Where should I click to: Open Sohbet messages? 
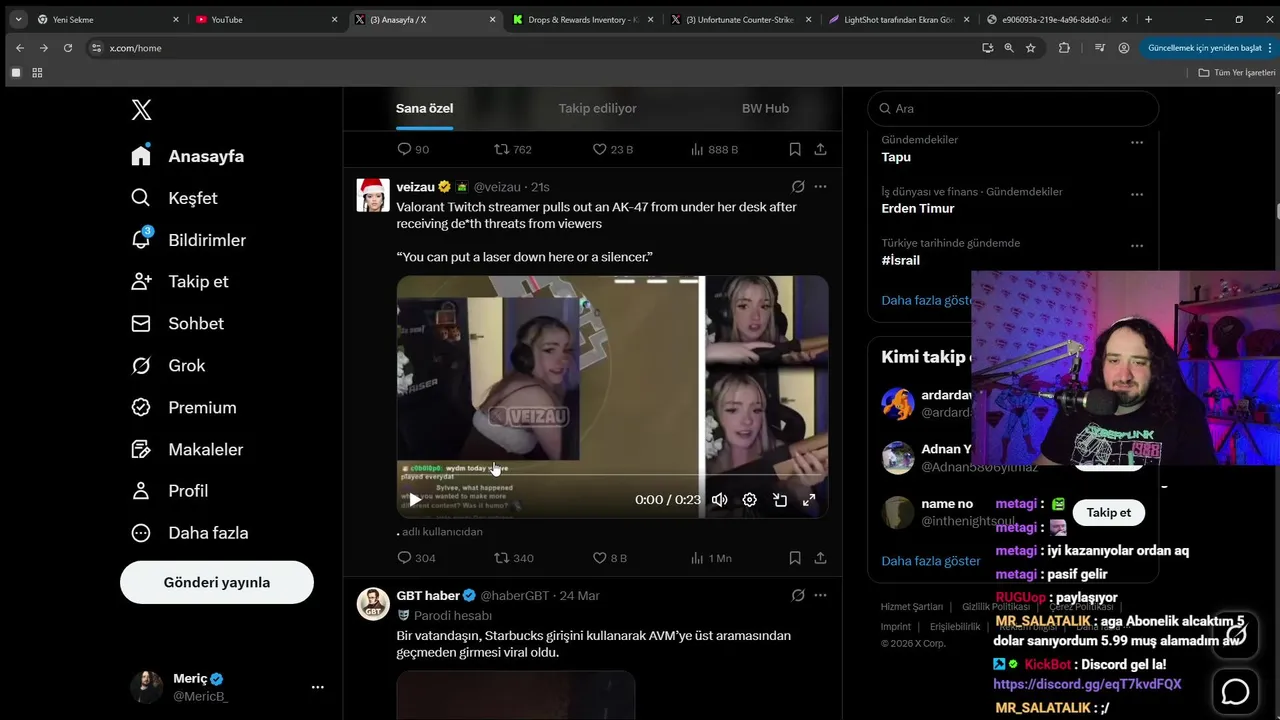click(177, 324)
